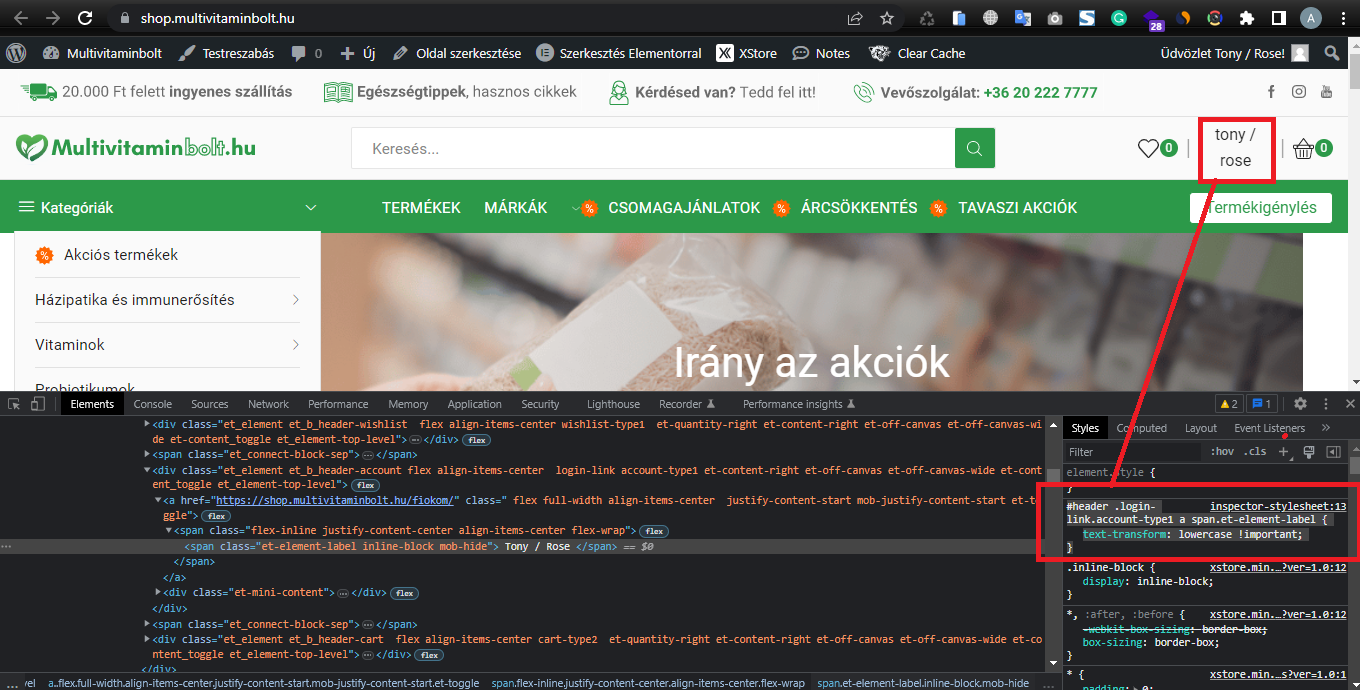Click the text-transform lowercase declaration
This screenshot has width=1360, height=690.
click(1193, 534)
